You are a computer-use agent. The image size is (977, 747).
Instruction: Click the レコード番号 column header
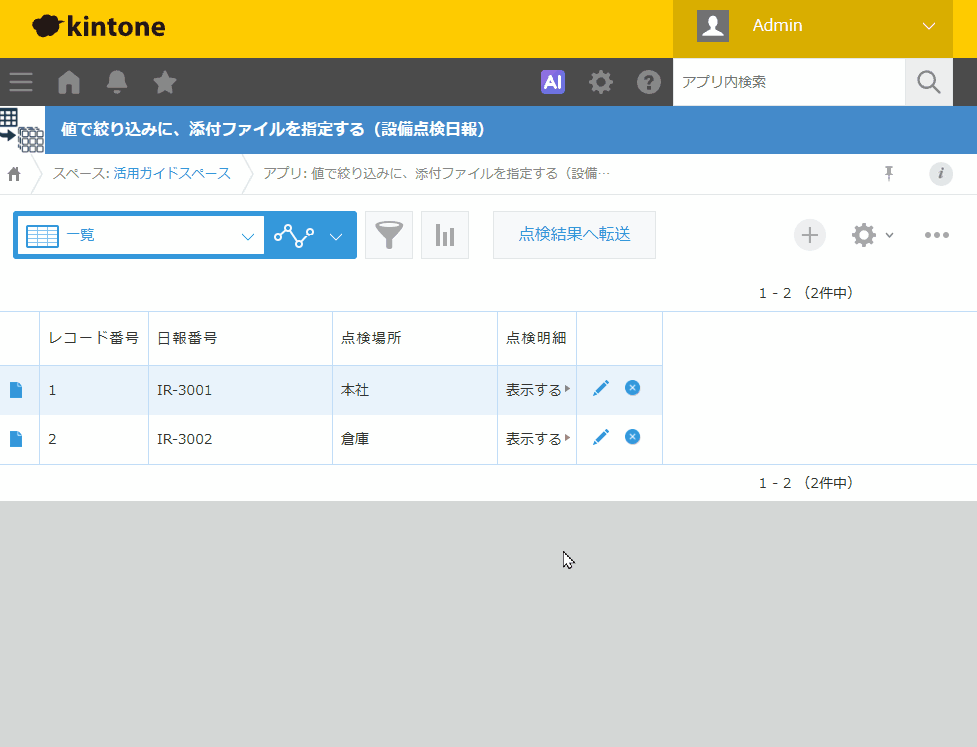pyautogui.click(x=94, y=338)
